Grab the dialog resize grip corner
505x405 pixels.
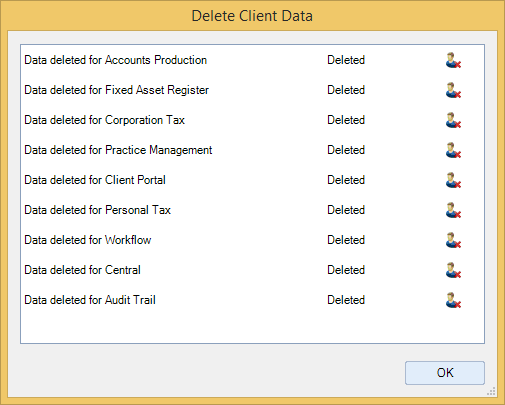pyautogui.click(x=491, y=391)
